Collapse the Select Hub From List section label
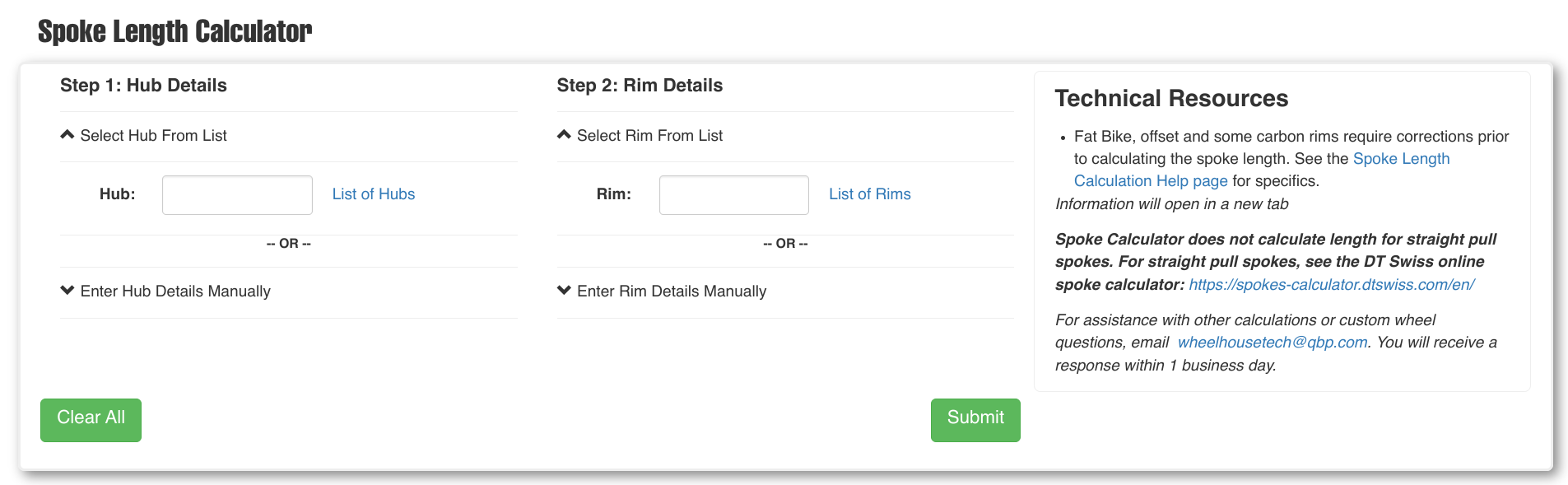Screen dimensions: 1568x485 point(154,136)
